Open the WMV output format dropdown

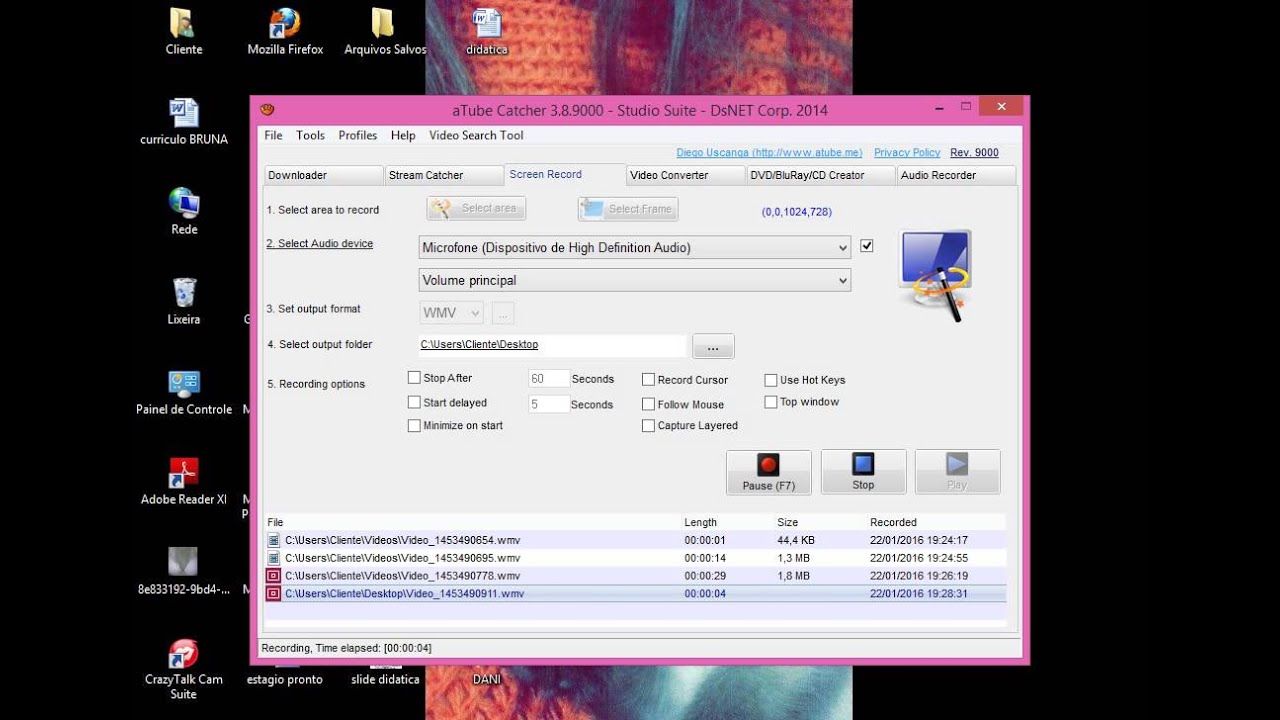pos(452,313)
